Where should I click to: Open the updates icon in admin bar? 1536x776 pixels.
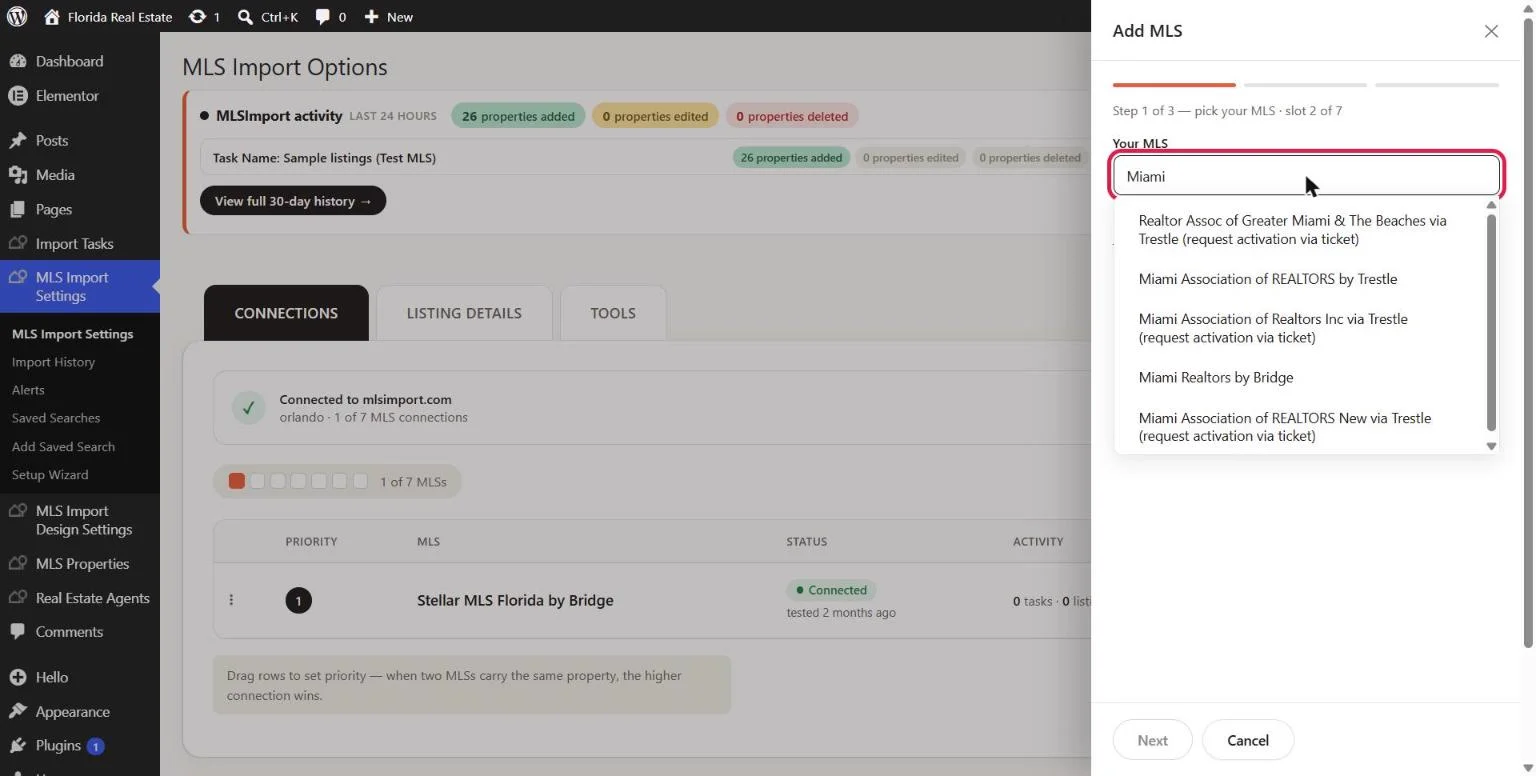[197, 17]
